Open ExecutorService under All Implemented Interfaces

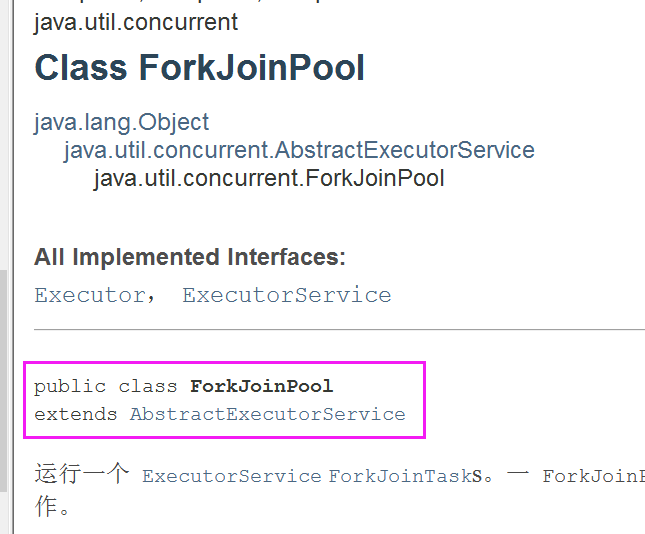point(286,295)
